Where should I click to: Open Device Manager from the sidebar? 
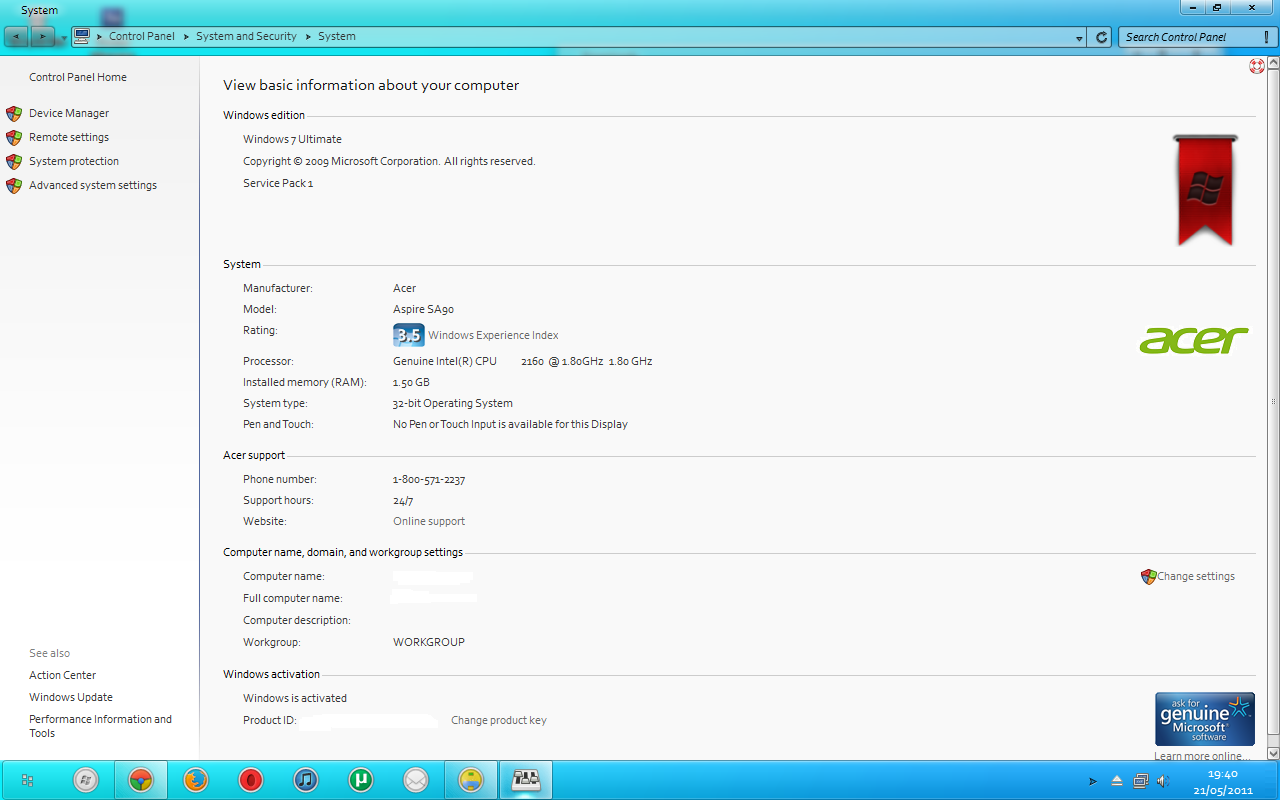[x=69, y=113]
